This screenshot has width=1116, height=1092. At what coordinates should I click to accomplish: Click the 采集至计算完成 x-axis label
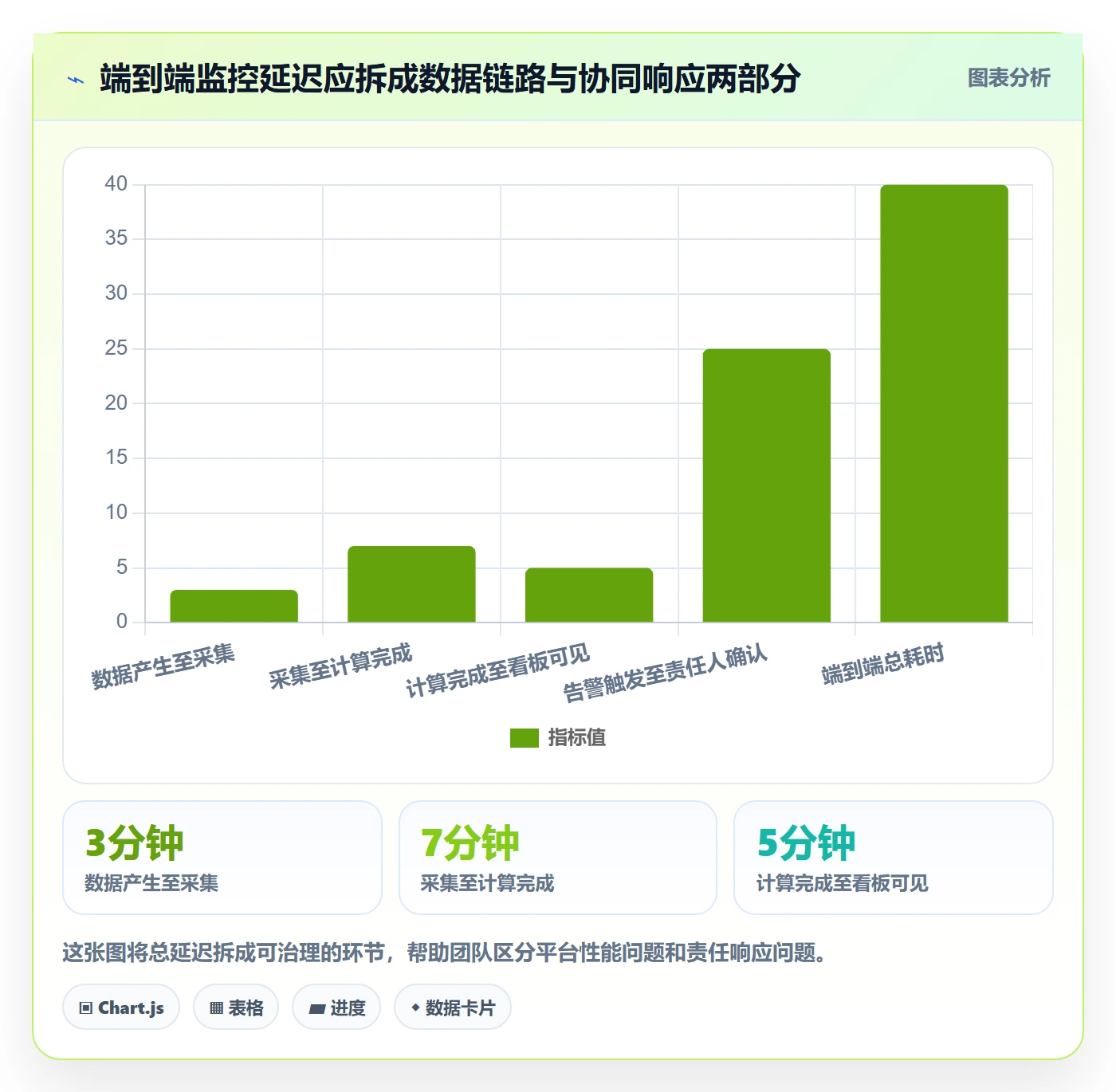coord(340,666)
